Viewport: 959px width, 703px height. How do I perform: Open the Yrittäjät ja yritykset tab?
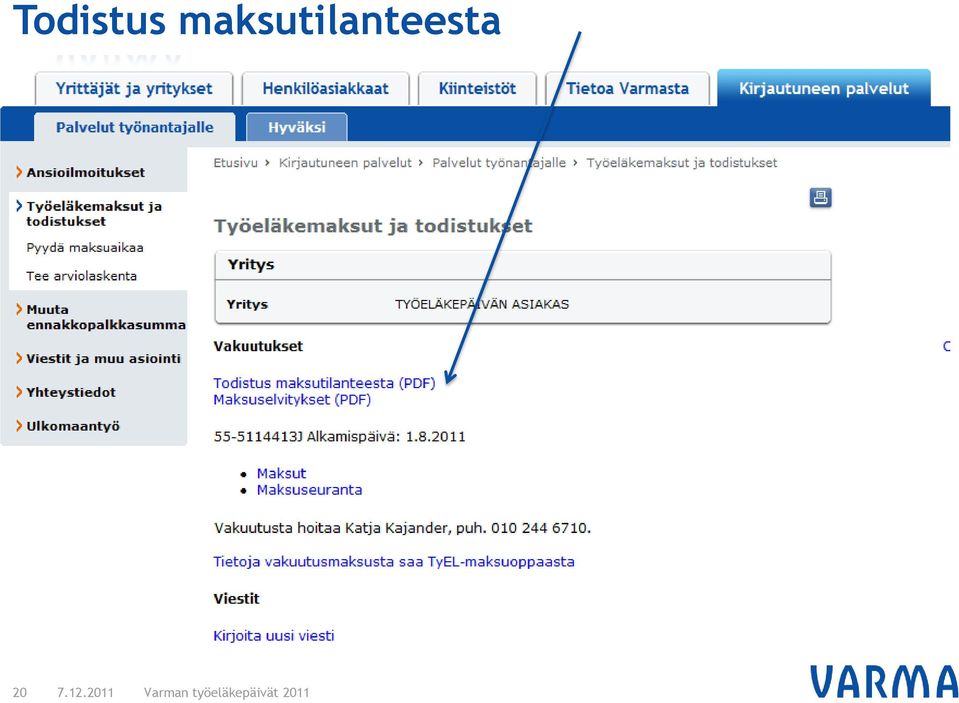(134, 89)
